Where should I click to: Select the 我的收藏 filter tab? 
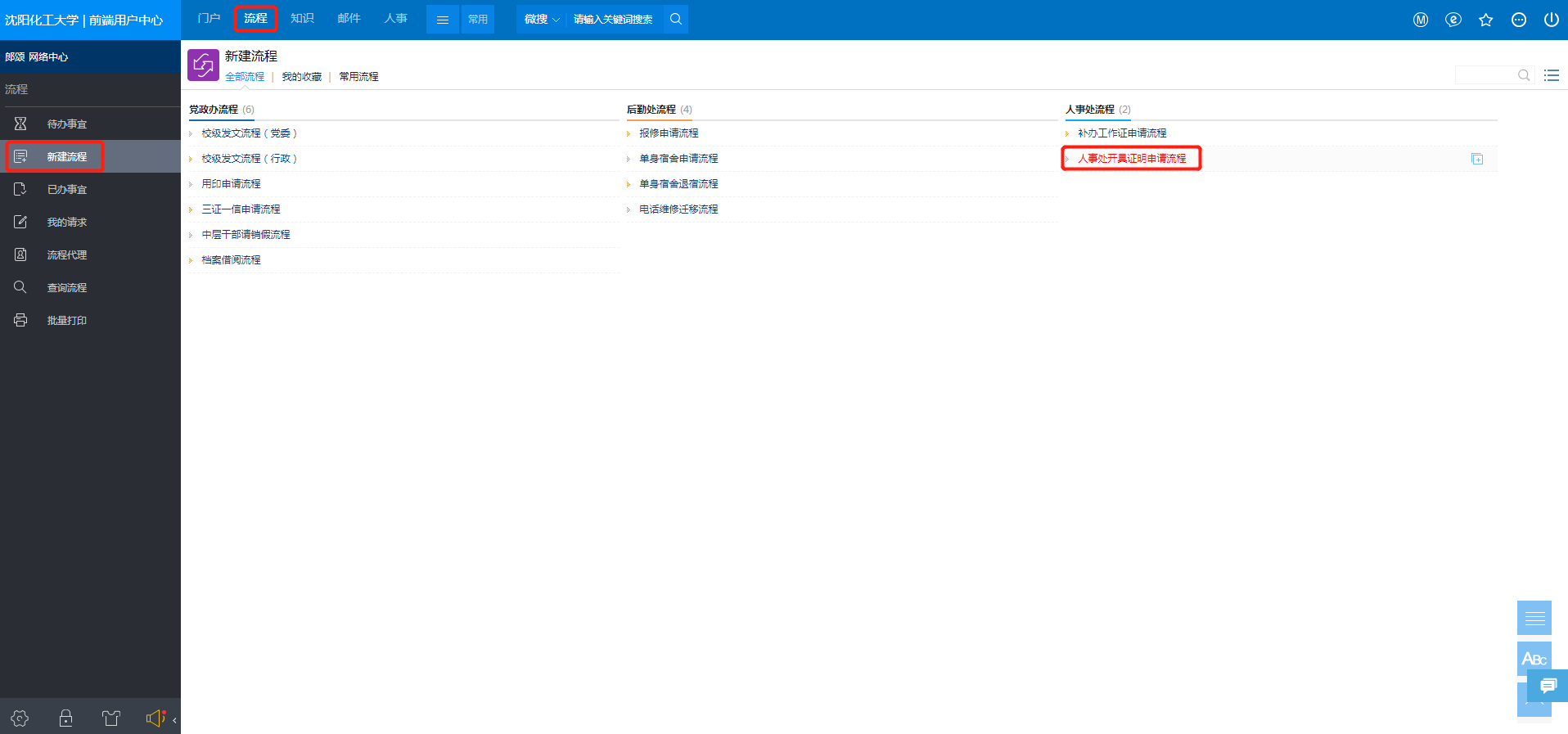[302, 76]
